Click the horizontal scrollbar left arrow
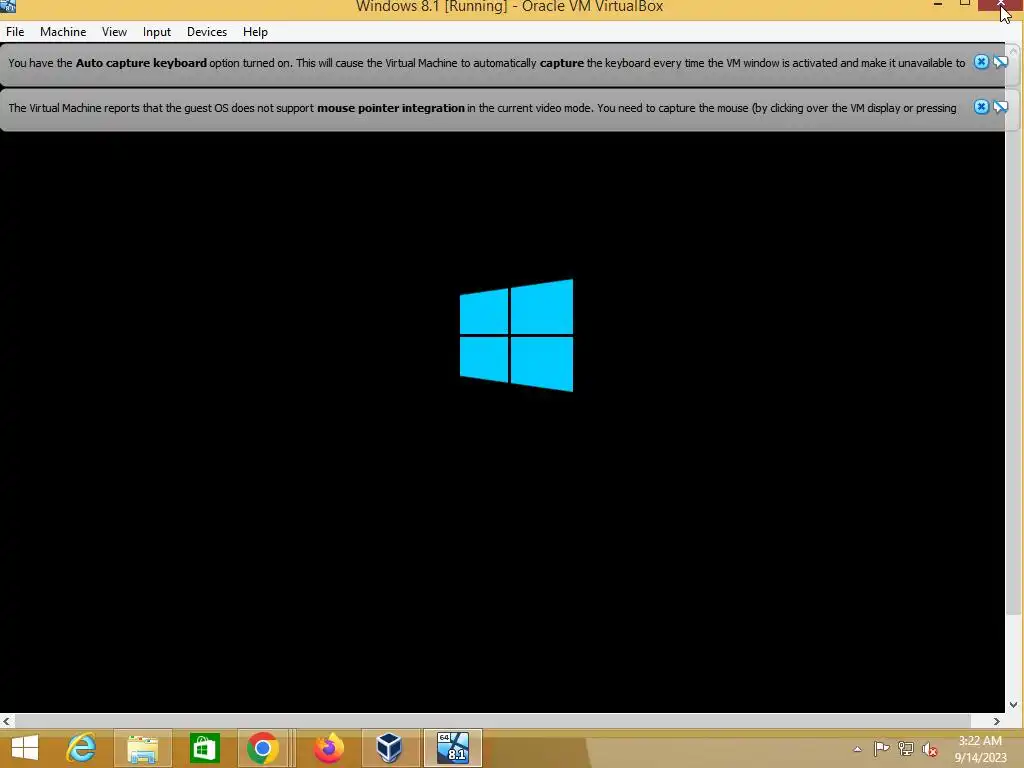Viewport: 1024px width, 768px height. pos(7,721)
